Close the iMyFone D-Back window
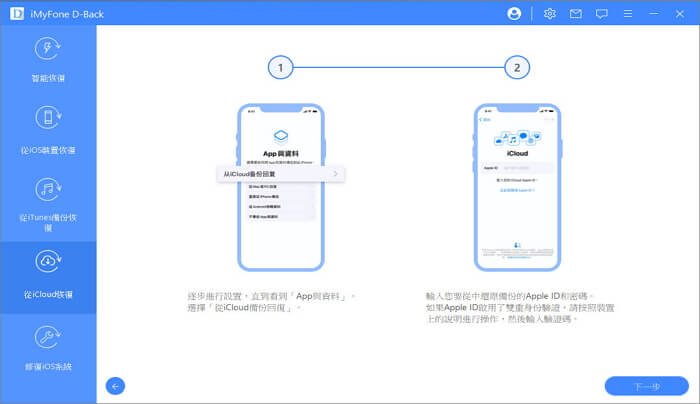 682,14
